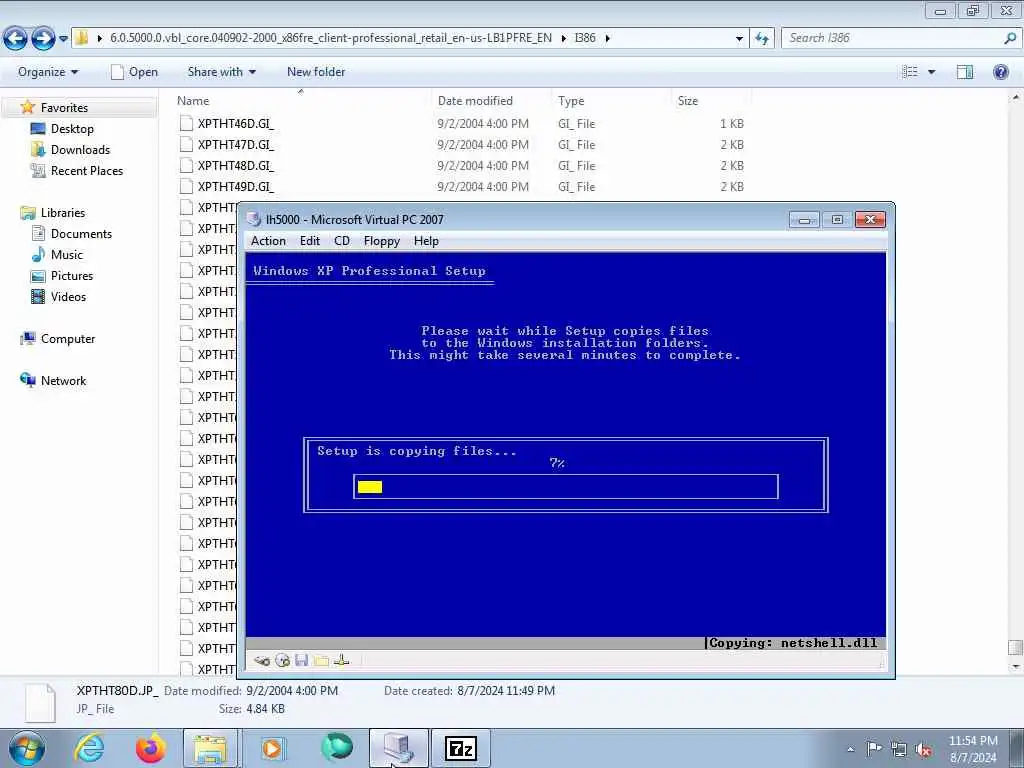This screenshot has width=1024, height=768.
Task: Expand the address bar history dropdown
Action: (x=739, y=39)
